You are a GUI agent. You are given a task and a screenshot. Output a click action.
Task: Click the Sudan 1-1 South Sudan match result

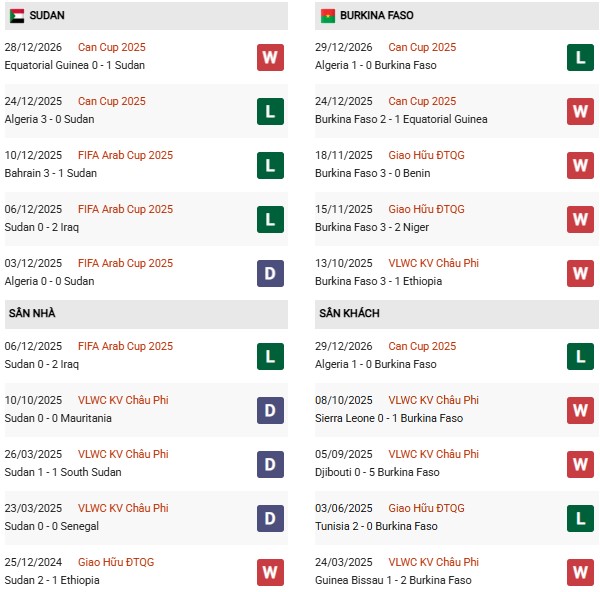[63, 472]
